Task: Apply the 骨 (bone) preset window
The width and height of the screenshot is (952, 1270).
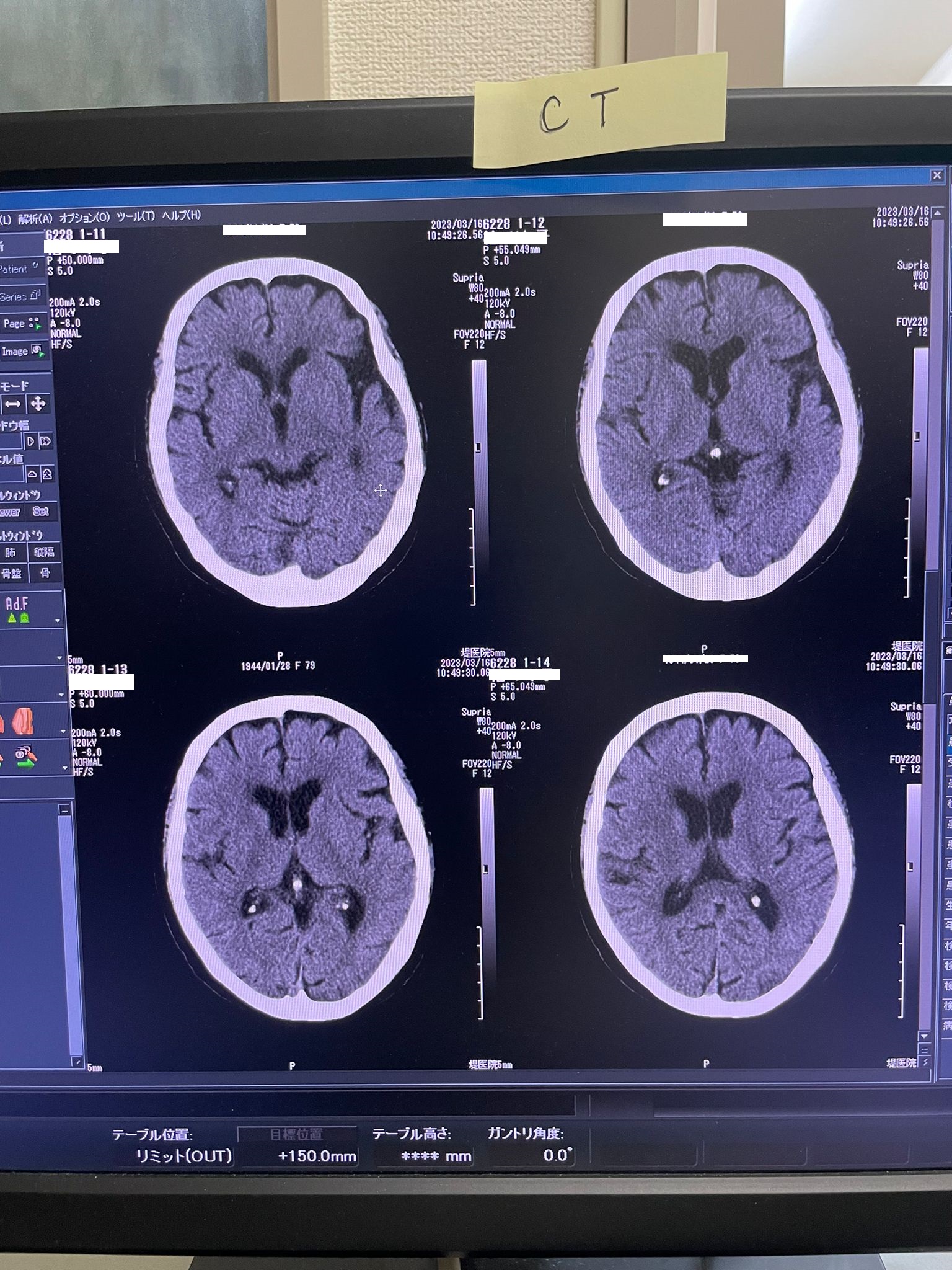Action: (45, 573)
